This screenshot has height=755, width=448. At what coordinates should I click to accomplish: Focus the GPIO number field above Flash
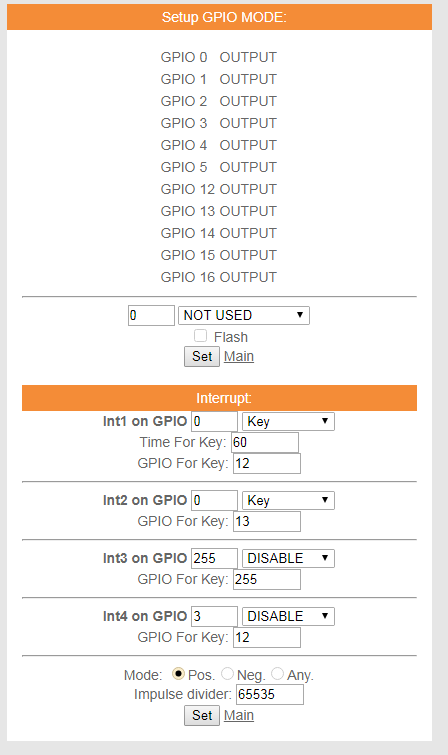click(x=151, y=315)
